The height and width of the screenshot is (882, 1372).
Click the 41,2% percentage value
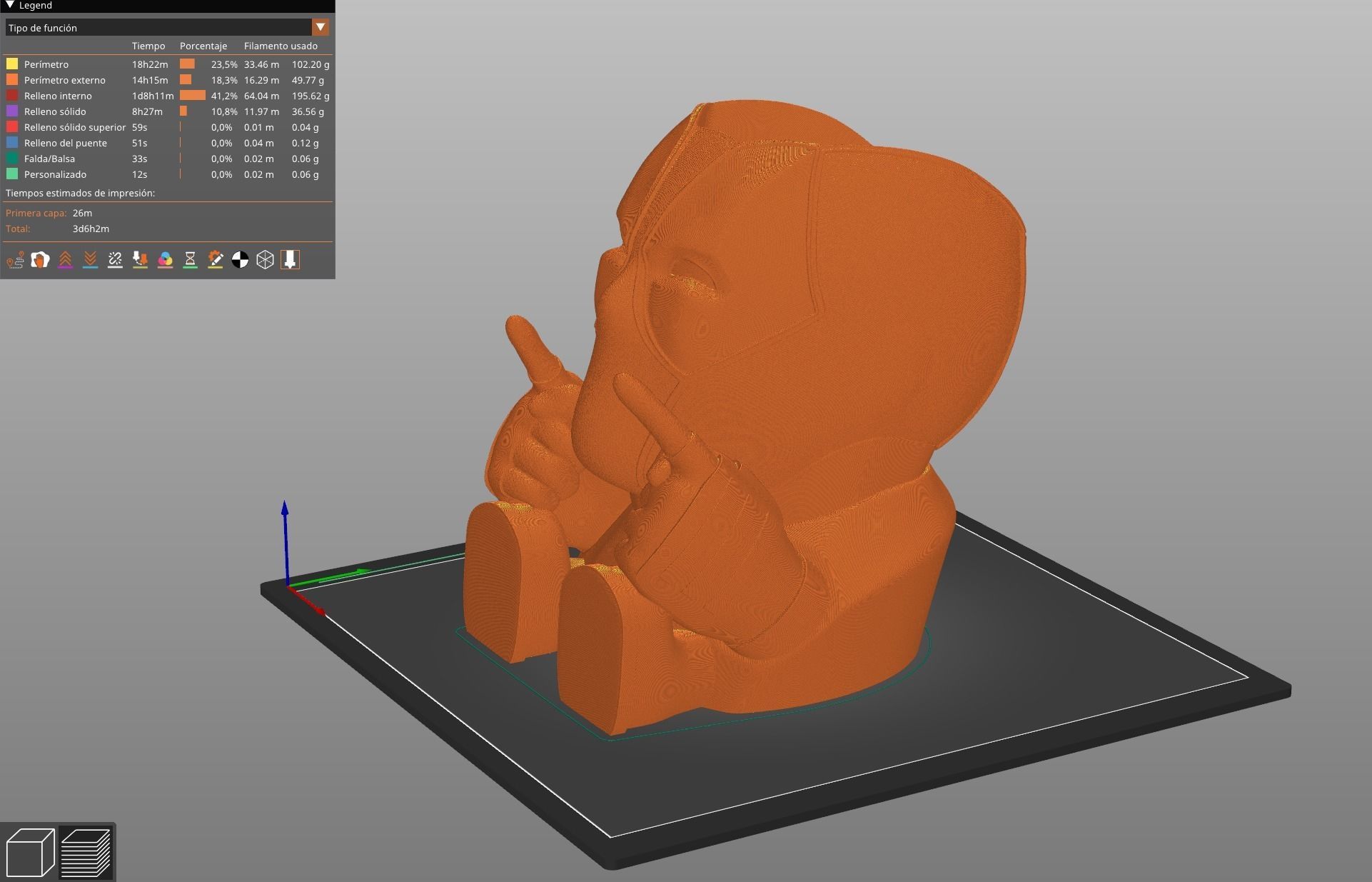(x=224, y=96)
